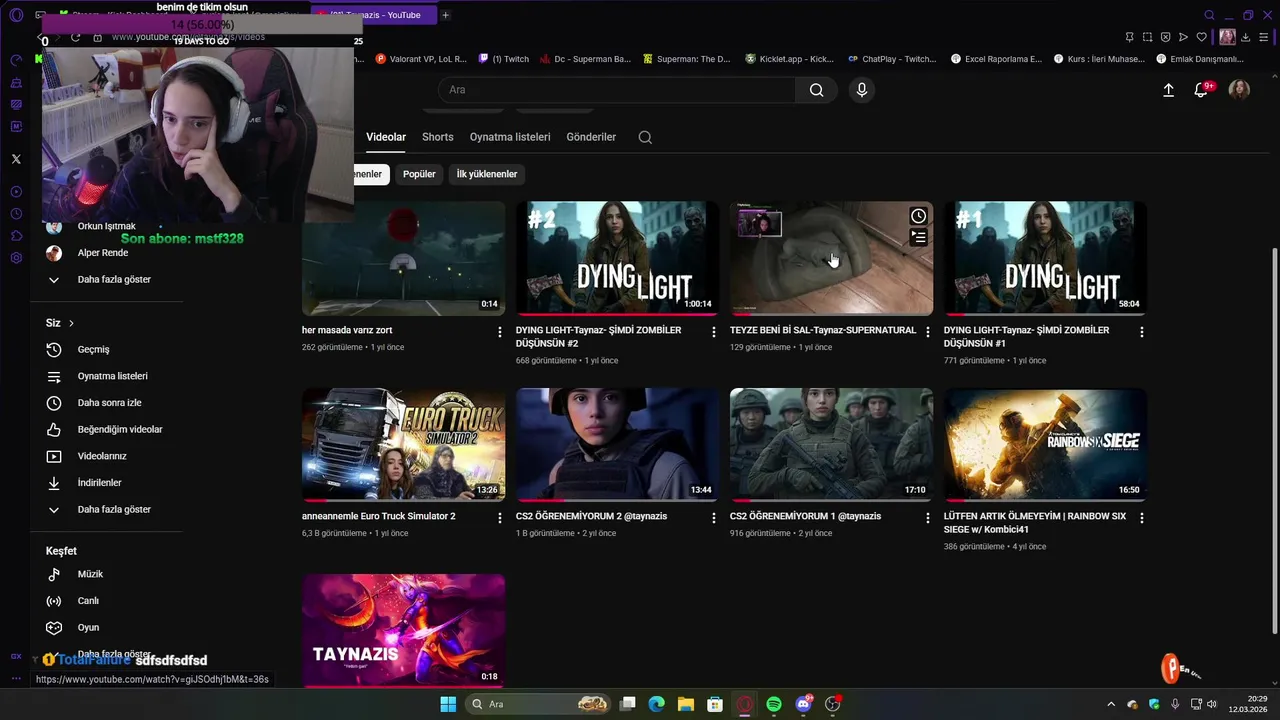Click Add to queue icon on TEYZE BENİ thumbnail
Viewport: 1280px width, 720px height.
coord(918,237)
